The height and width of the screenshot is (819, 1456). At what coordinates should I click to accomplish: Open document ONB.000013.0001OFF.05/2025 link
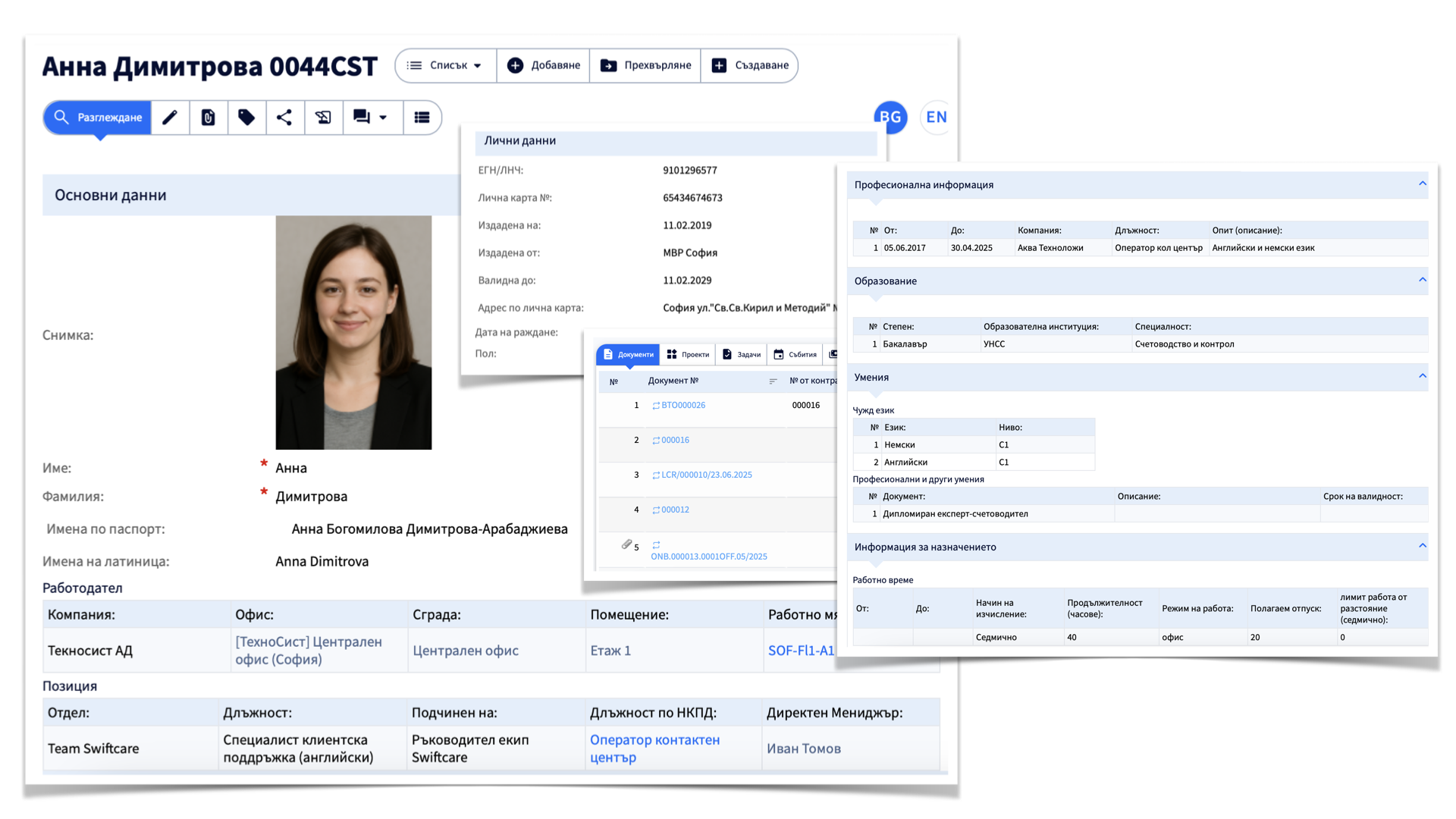tap(709, 556)
